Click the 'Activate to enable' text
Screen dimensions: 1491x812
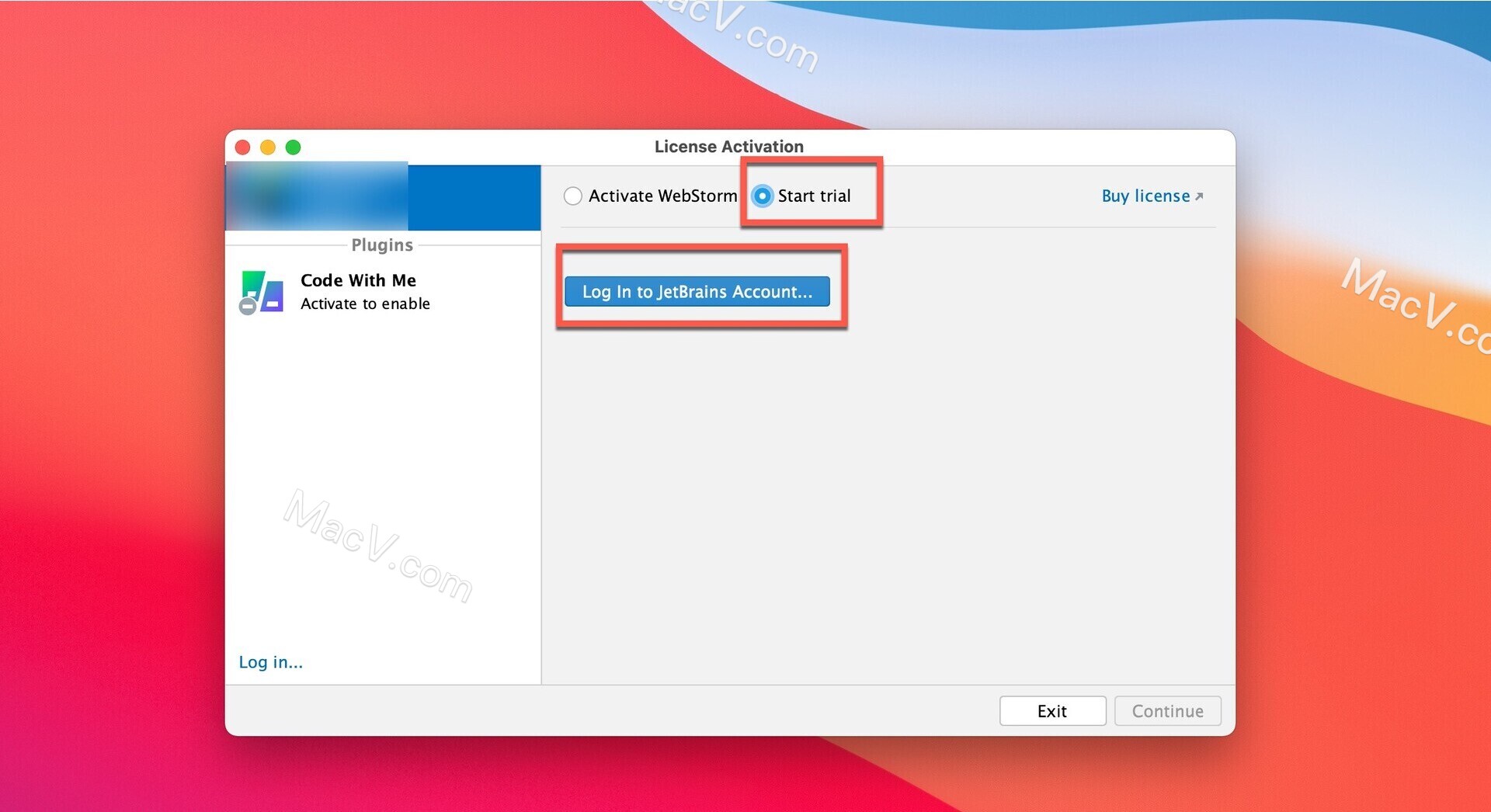click(365, 304)
